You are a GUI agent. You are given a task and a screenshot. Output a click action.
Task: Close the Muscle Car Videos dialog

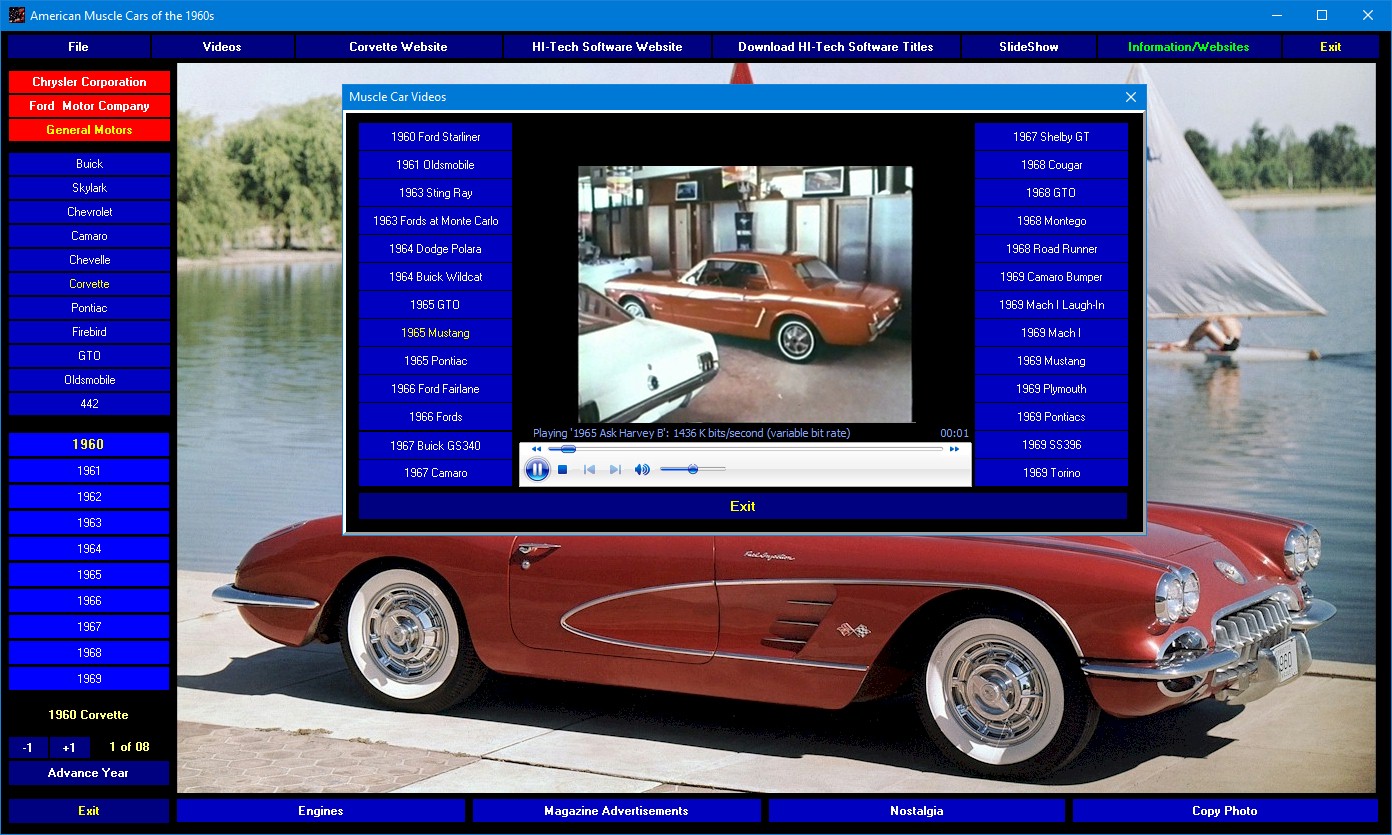tap(1131, 97)
